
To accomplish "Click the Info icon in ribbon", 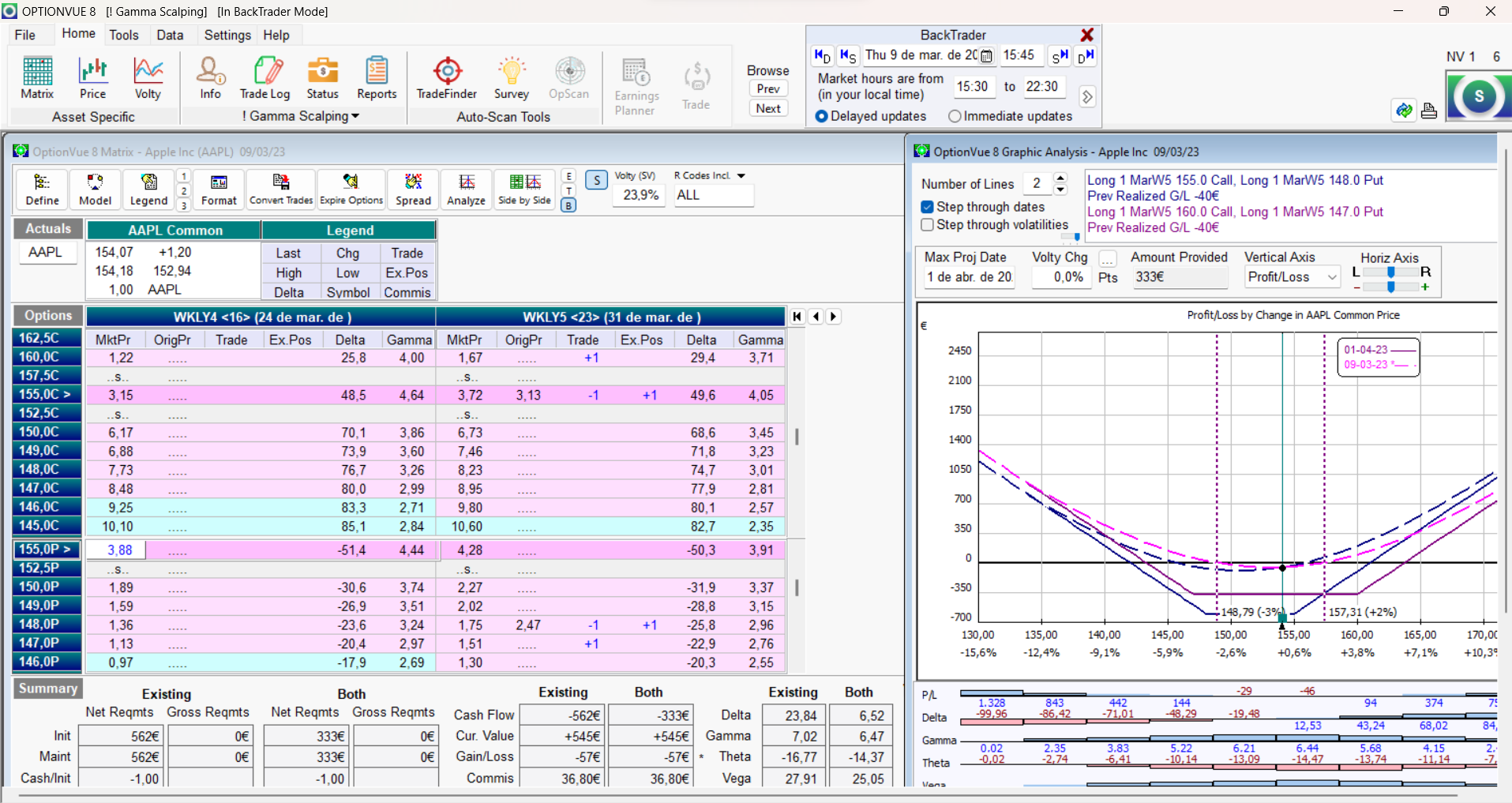I will click(210, 78).
